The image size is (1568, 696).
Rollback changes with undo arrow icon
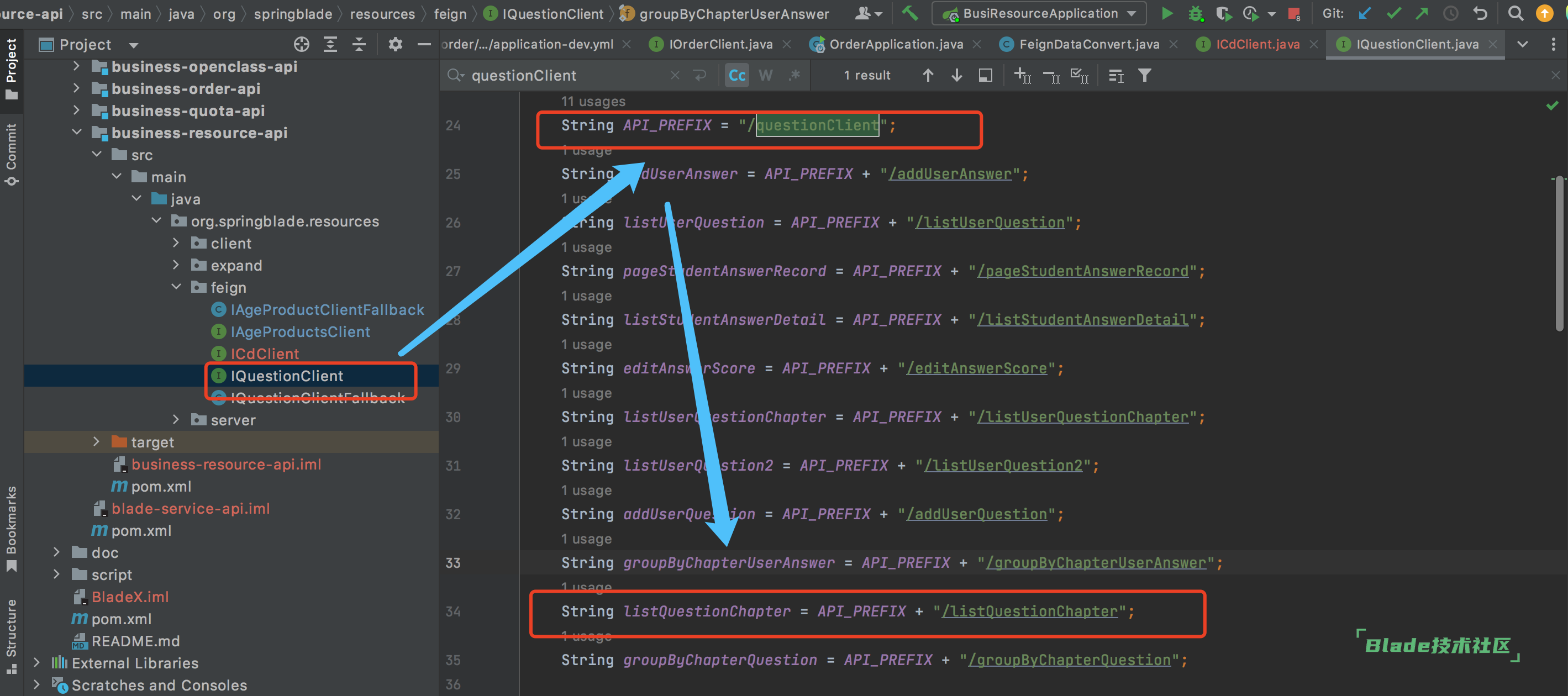(x=1480, y=13)
